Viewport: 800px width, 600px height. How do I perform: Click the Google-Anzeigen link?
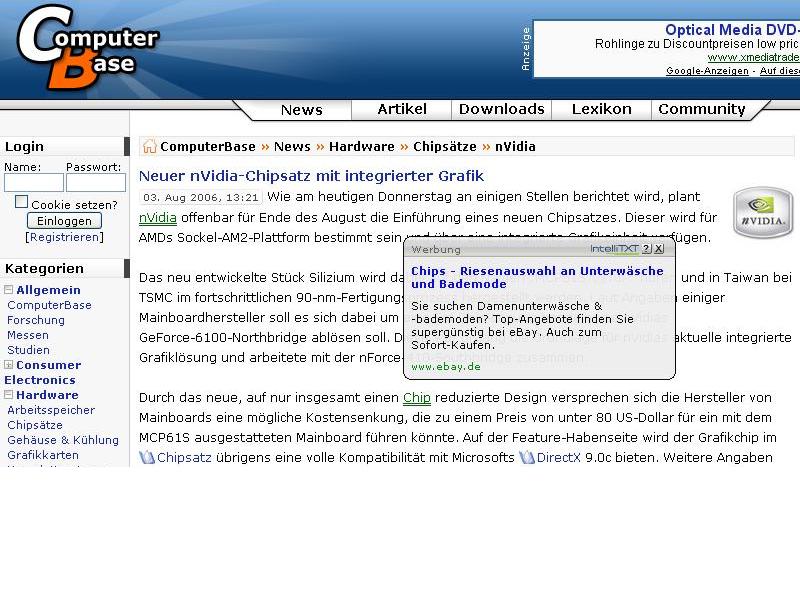pyautogui.click(x=707, y=71)
